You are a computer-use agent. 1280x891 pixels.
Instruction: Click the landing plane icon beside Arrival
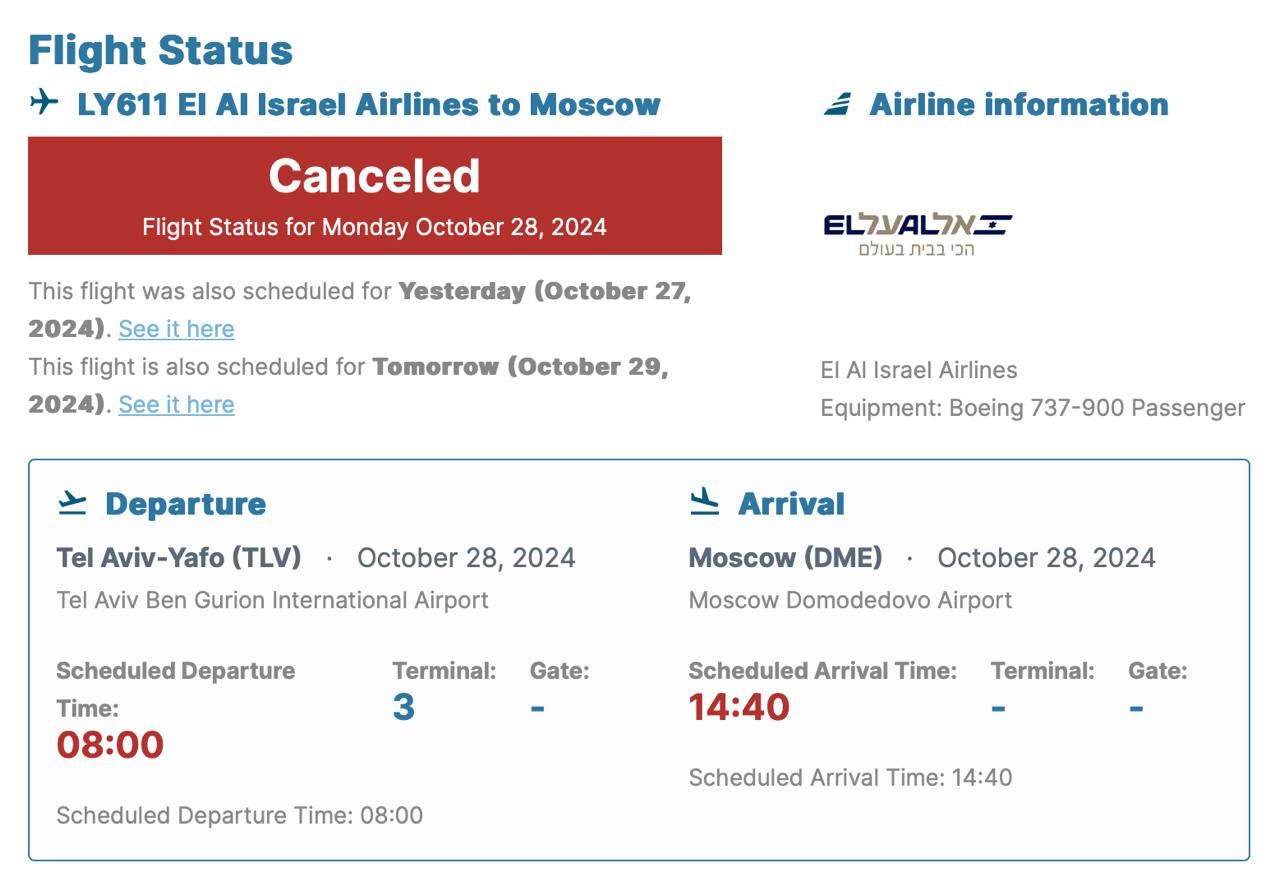[705, 502]
